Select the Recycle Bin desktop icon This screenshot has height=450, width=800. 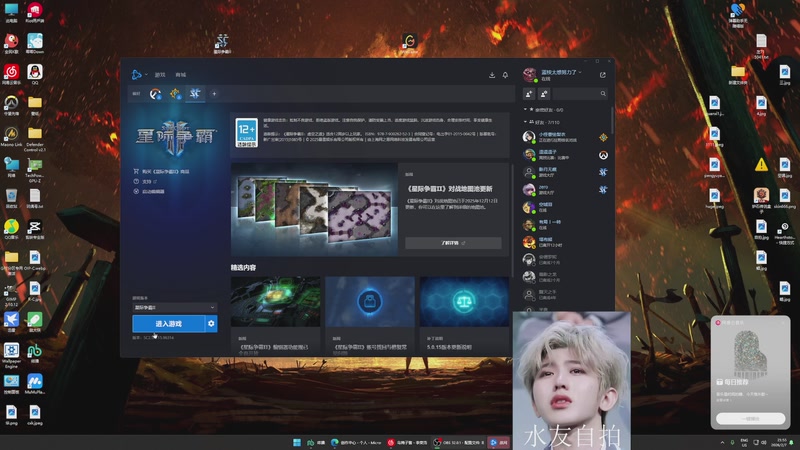coord(11,198)
